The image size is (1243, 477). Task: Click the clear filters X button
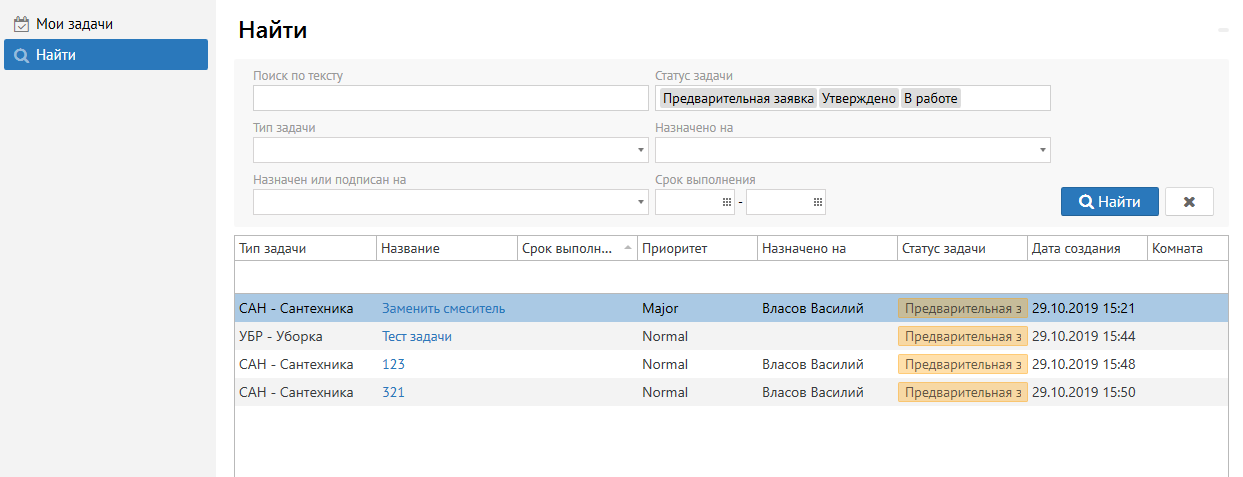(1189, 202)
